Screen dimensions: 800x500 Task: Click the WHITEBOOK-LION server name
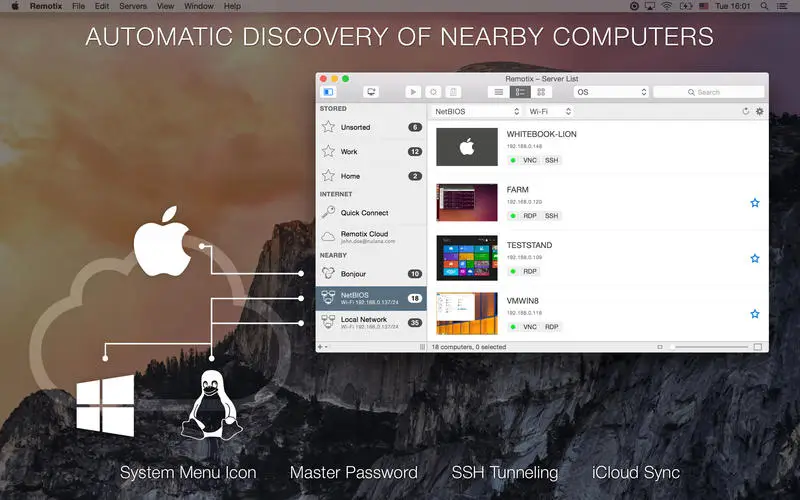(541, 134)
